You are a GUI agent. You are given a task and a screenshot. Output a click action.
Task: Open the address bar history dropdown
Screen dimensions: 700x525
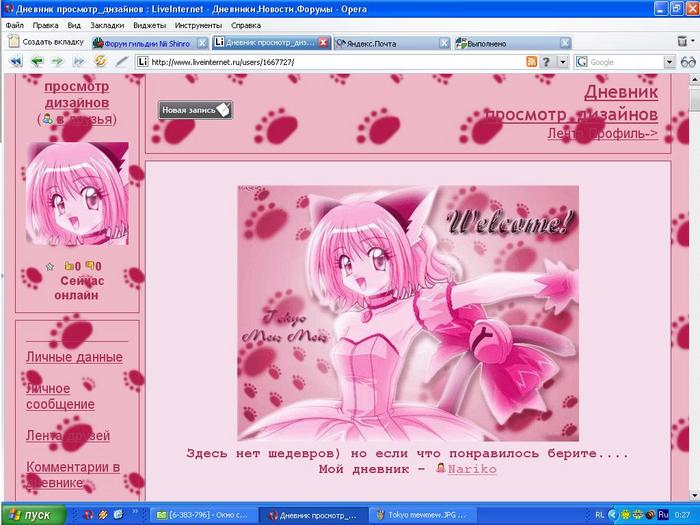(x=562, y=62)
